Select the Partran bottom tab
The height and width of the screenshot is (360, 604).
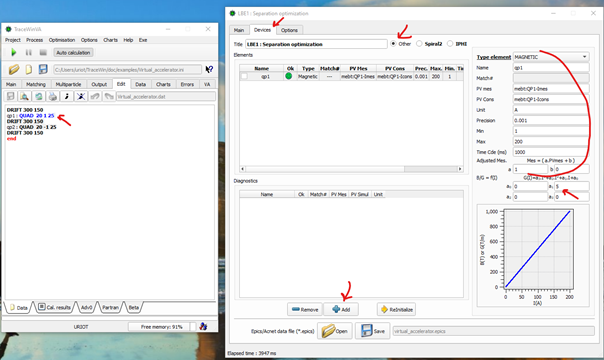pyautogui.click(x=110, y=307)
